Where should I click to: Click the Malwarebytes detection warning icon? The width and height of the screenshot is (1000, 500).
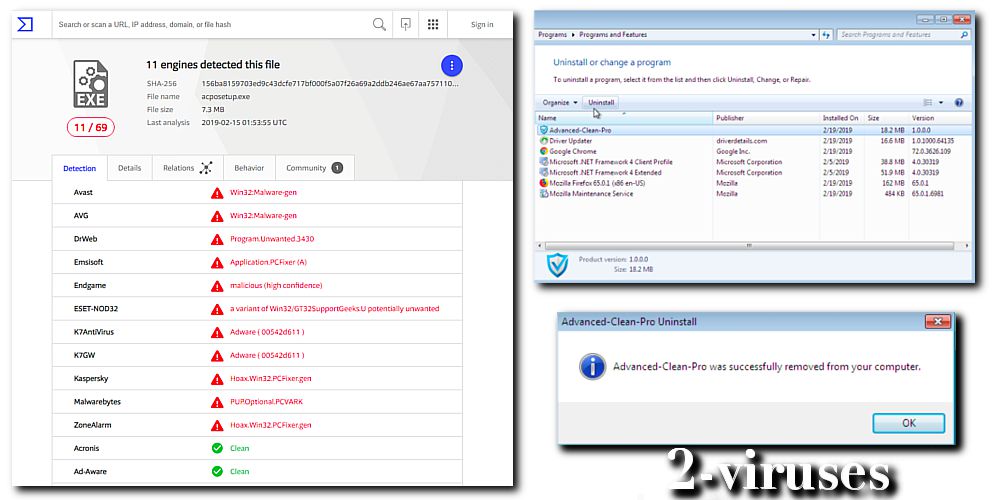tap(217, 402)
